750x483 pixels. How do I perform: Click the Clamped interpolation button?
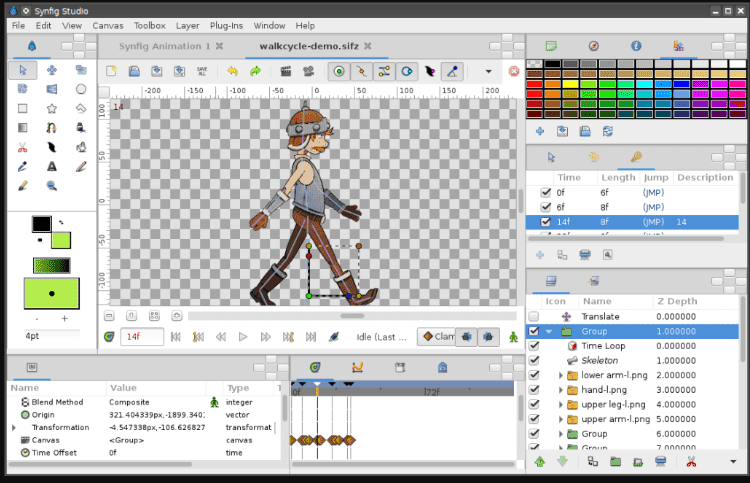[x=437, y=337]
